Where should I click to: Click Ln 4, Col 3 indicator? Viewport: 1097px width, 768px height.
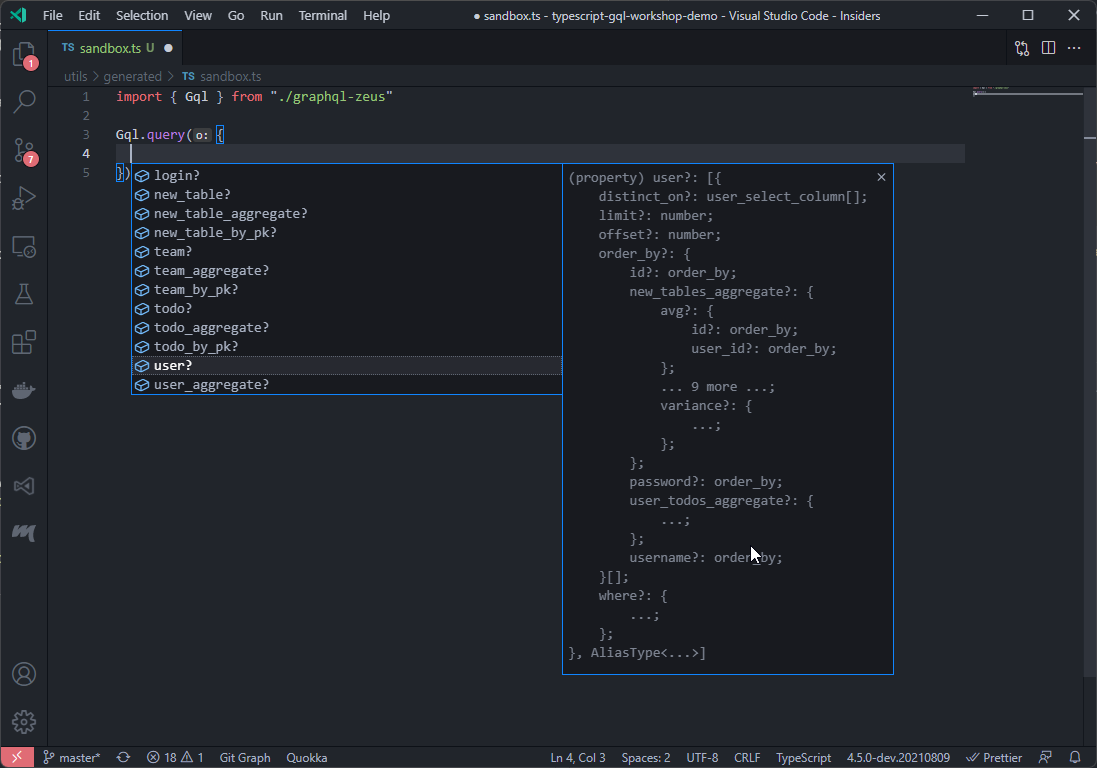(578, 758)
